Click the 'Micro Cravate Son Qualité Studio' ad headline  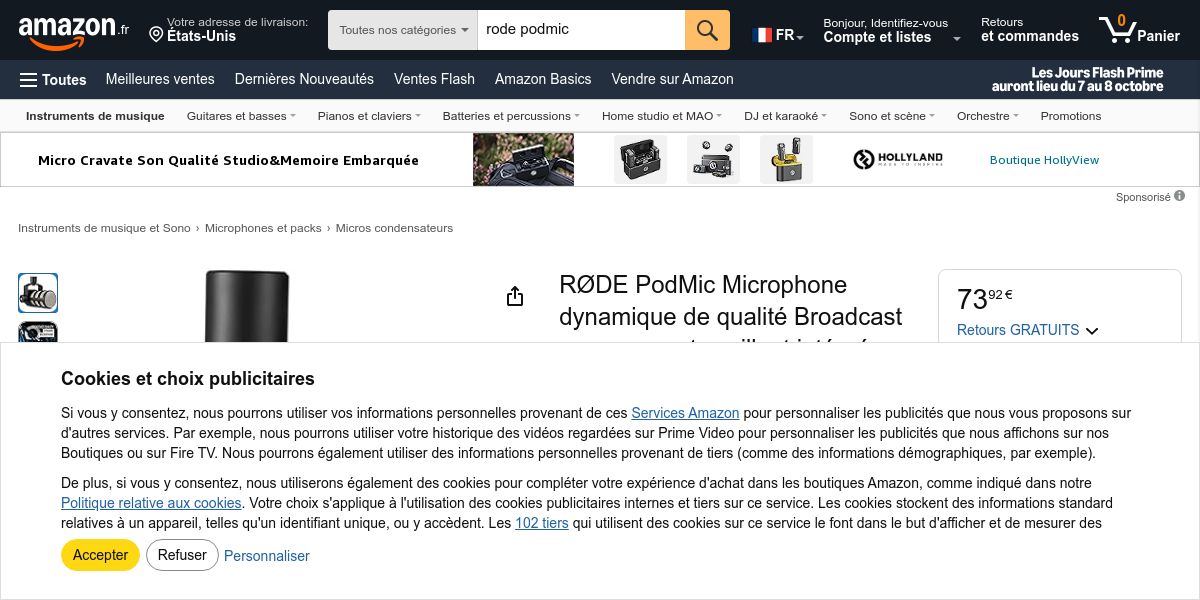pyautogui.click(x=228, y=160)
